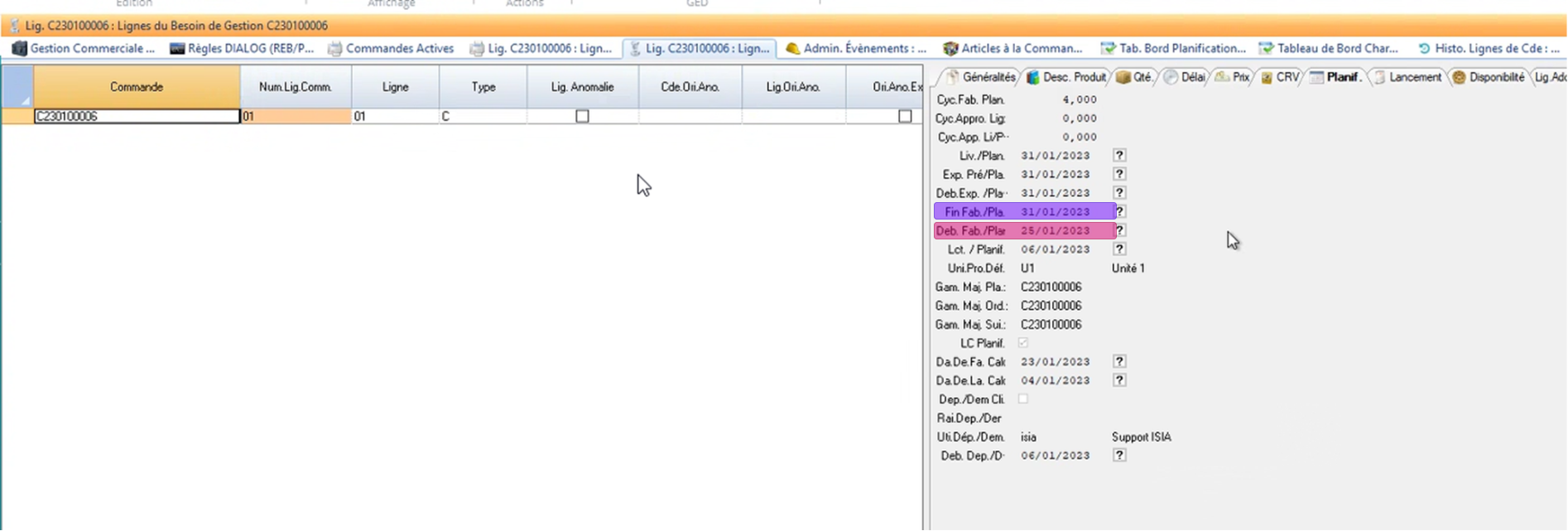Viewport: 1568px width, 531px height.
Task: Toggle the Lig. Anomalie checkbox
Action: coord(582,117)
